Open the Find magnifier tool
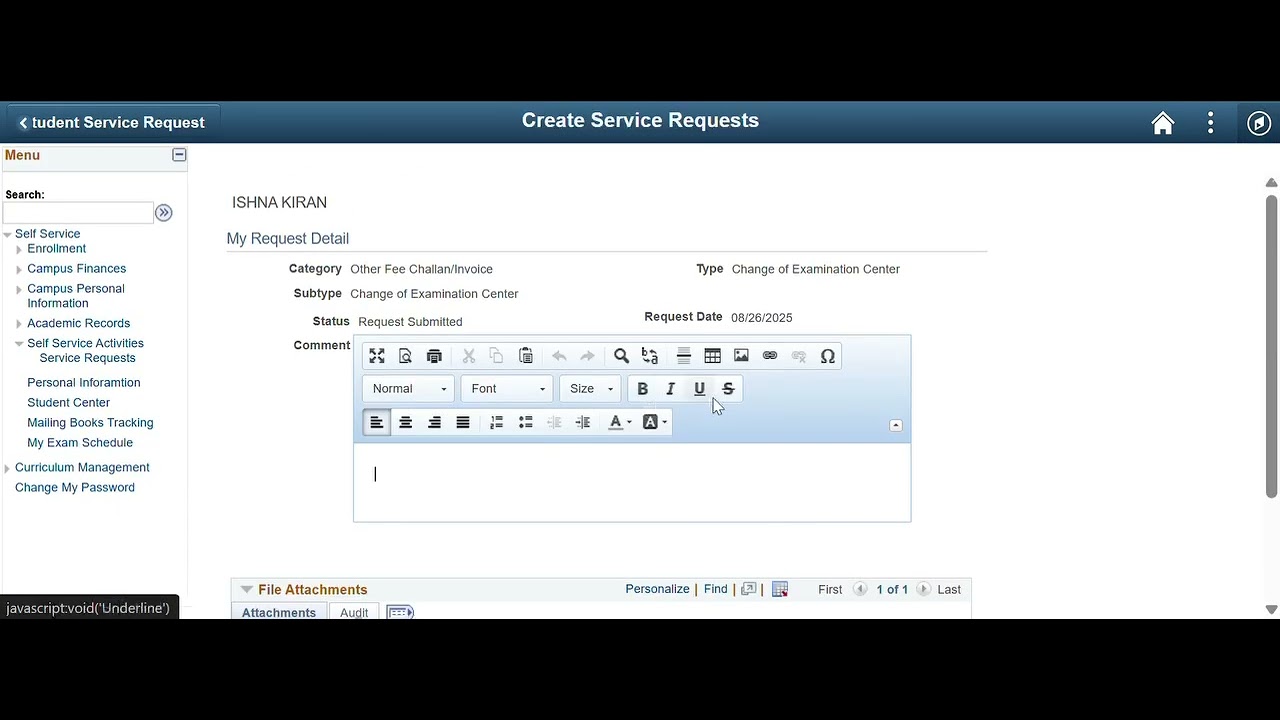Screen dimensions: 1280x720 621,356
